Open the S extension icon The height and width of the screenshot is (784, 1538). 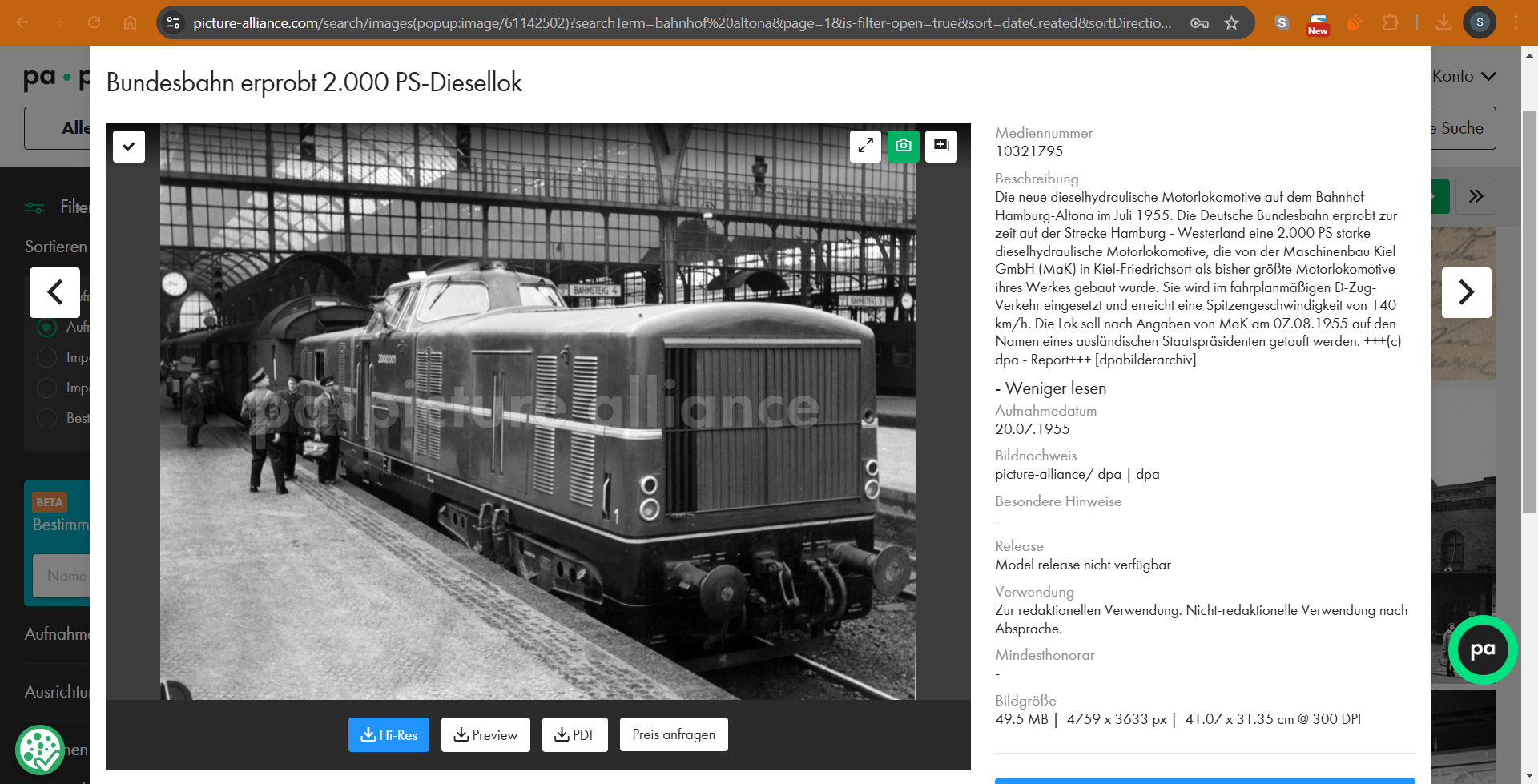point(1282,22)
